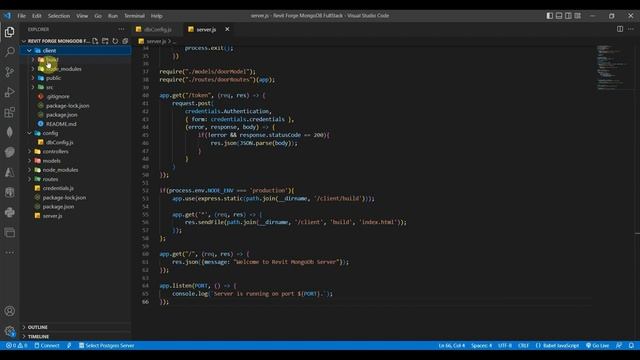Screen dimensions: 640x360
Task: Open the MongoDB leaf icon
Action: [9, 132]
